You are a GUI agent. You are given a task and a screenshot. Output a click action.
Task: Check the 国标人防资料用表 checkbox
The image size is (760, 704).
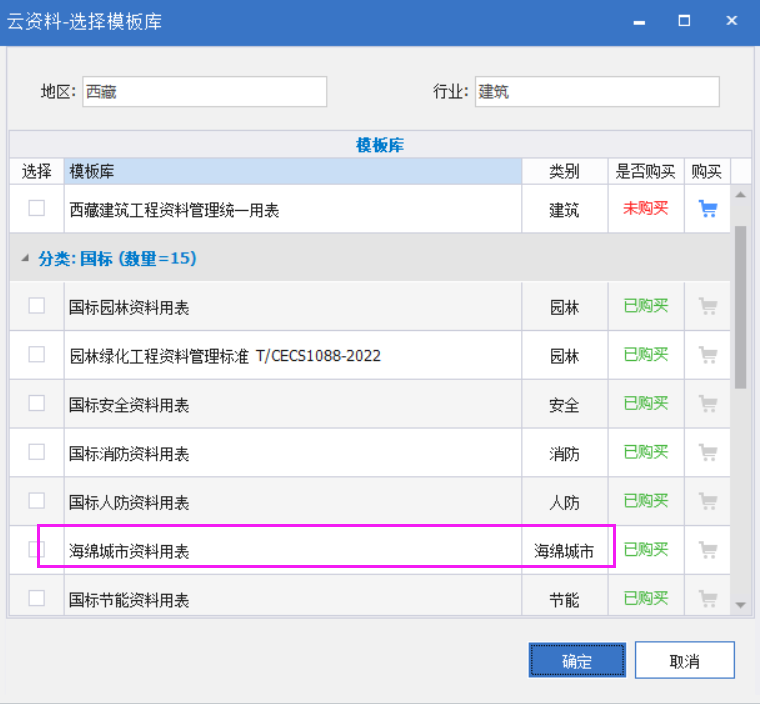point(36,500)
